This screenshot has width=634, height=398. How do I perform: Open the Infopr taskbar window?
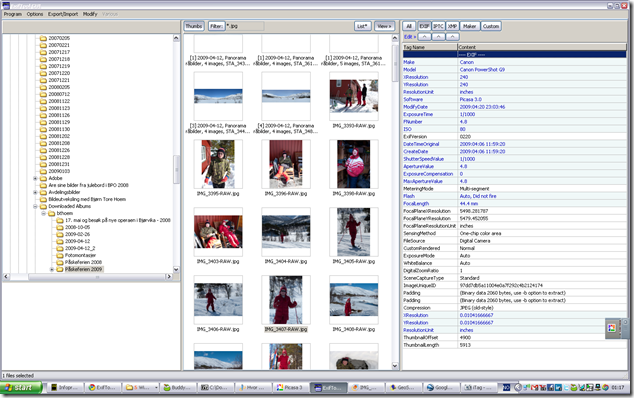[66, 387]
